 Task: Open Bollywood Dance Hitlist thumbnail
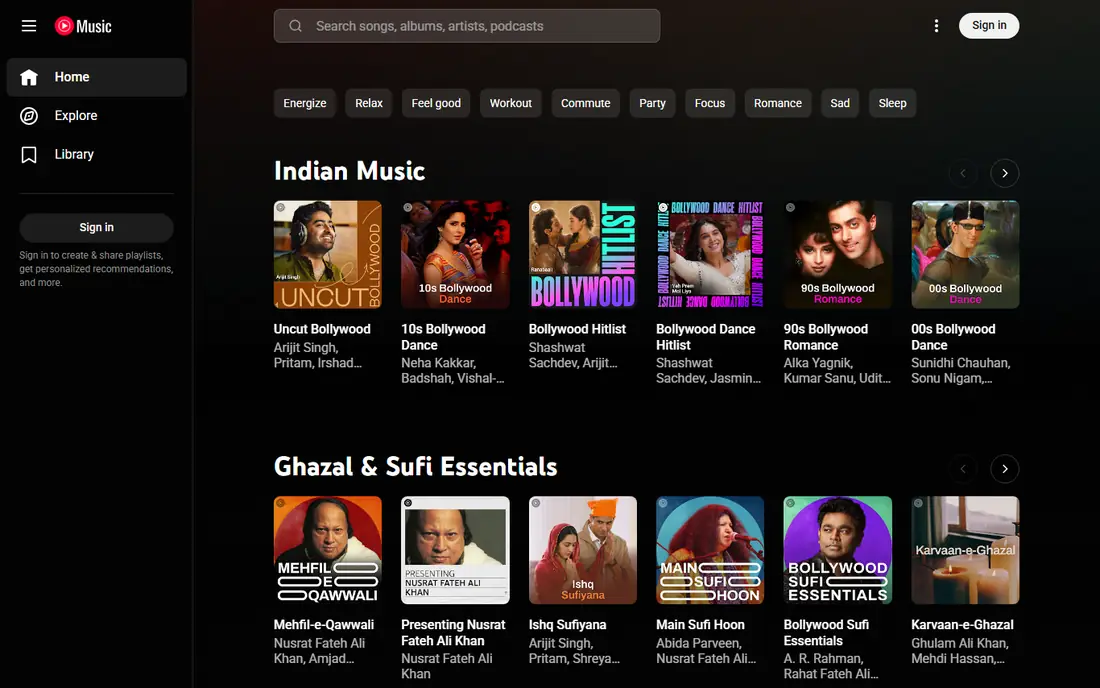click(x=710, y=255)
